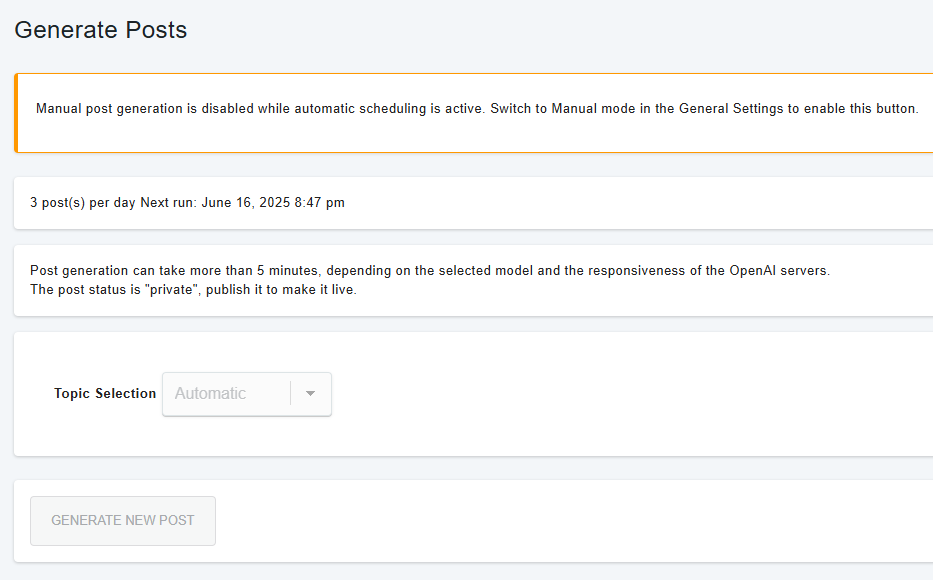Click the orange left border of warning box
Screen dimensions: 933x580
16,113
